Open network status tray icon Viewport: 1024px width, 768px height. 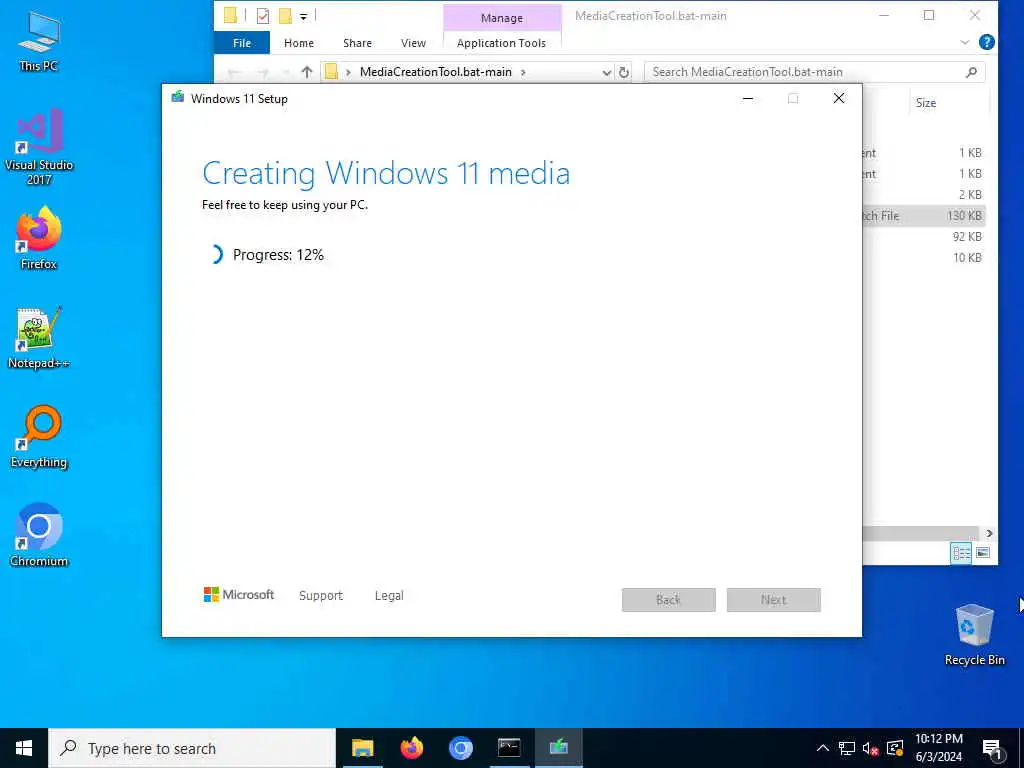(847, 748)
